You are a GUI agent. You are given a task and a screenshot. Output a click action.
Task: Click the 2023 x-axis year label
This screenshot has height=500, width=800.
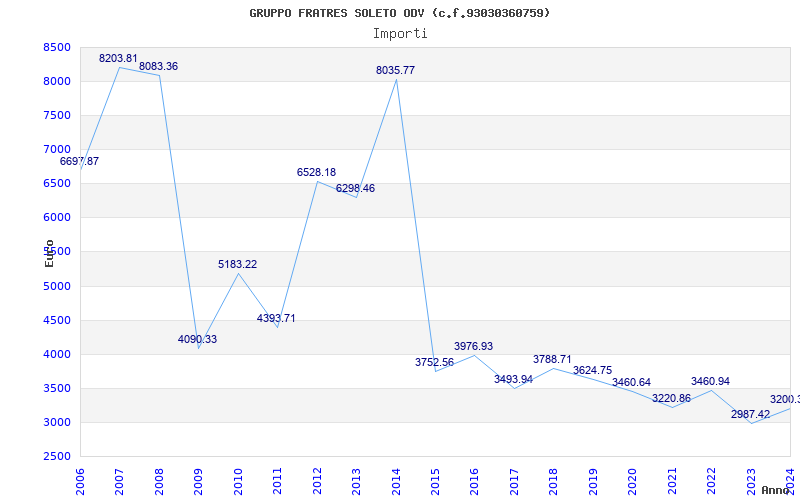coord(751,482)
